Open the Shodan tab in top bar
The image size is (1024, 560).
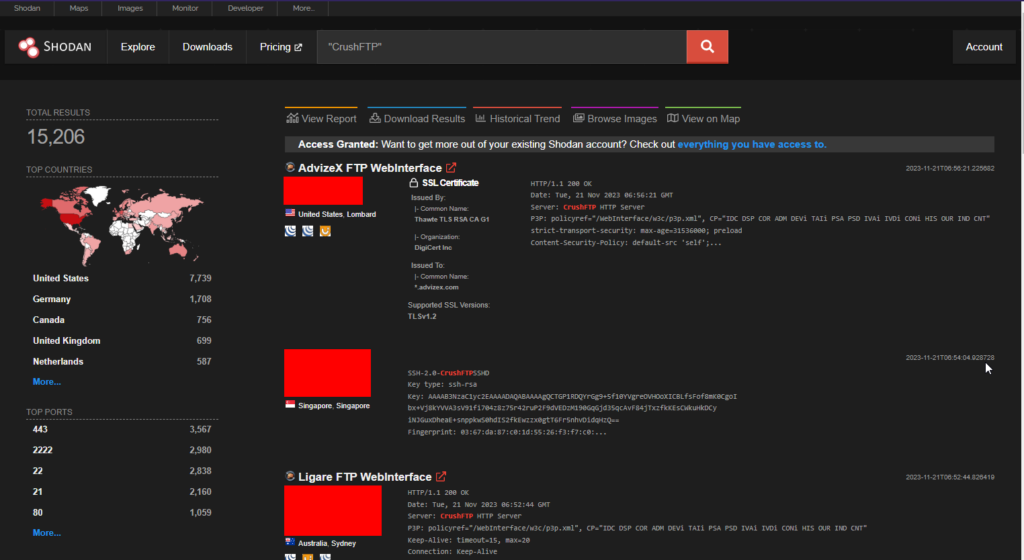click(x=27, y=8)
